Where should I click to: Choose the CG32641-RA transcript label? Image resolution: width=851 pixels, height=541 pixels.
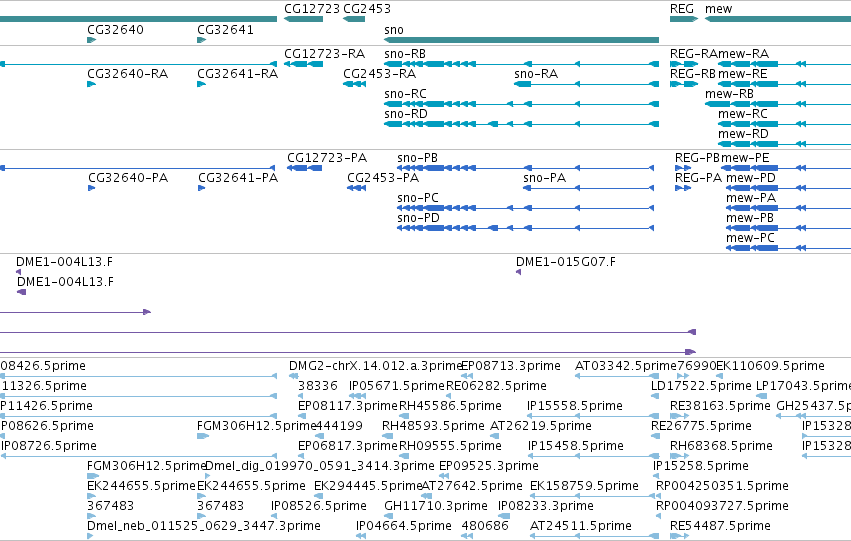coord(238,74)
